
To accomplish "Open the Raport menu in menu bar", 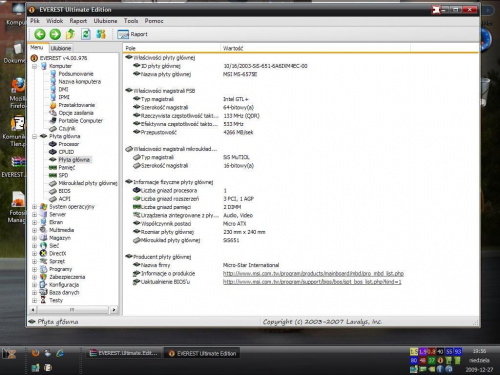I will click(x=78, y=21).
